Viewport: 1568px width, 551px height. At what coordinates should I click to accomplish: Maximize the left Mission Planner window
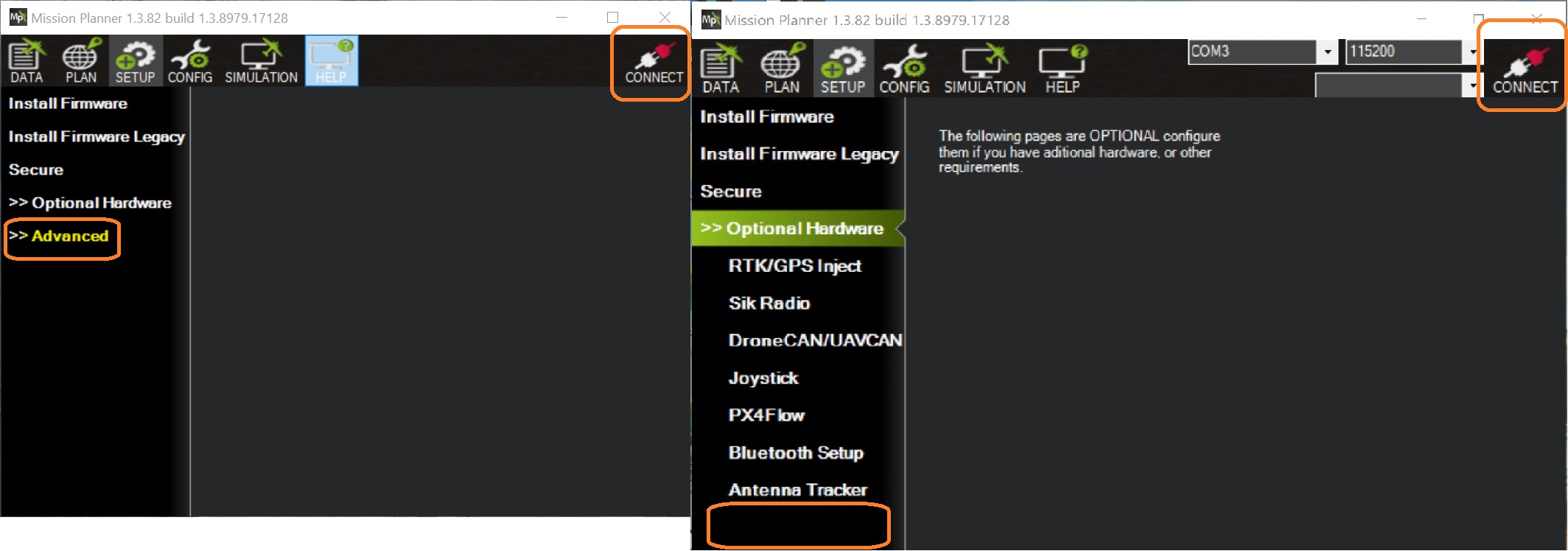612,17
